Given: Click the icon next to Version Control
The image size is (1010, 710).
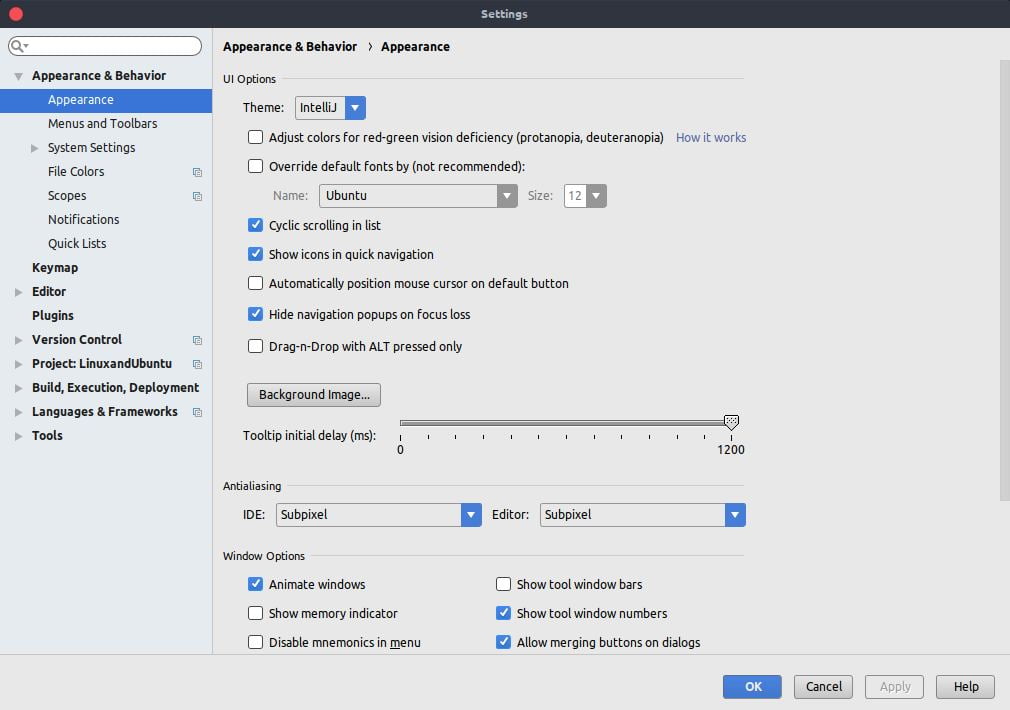Looking at the screenshot, I should pyautogui.click(x=197, y=339).
